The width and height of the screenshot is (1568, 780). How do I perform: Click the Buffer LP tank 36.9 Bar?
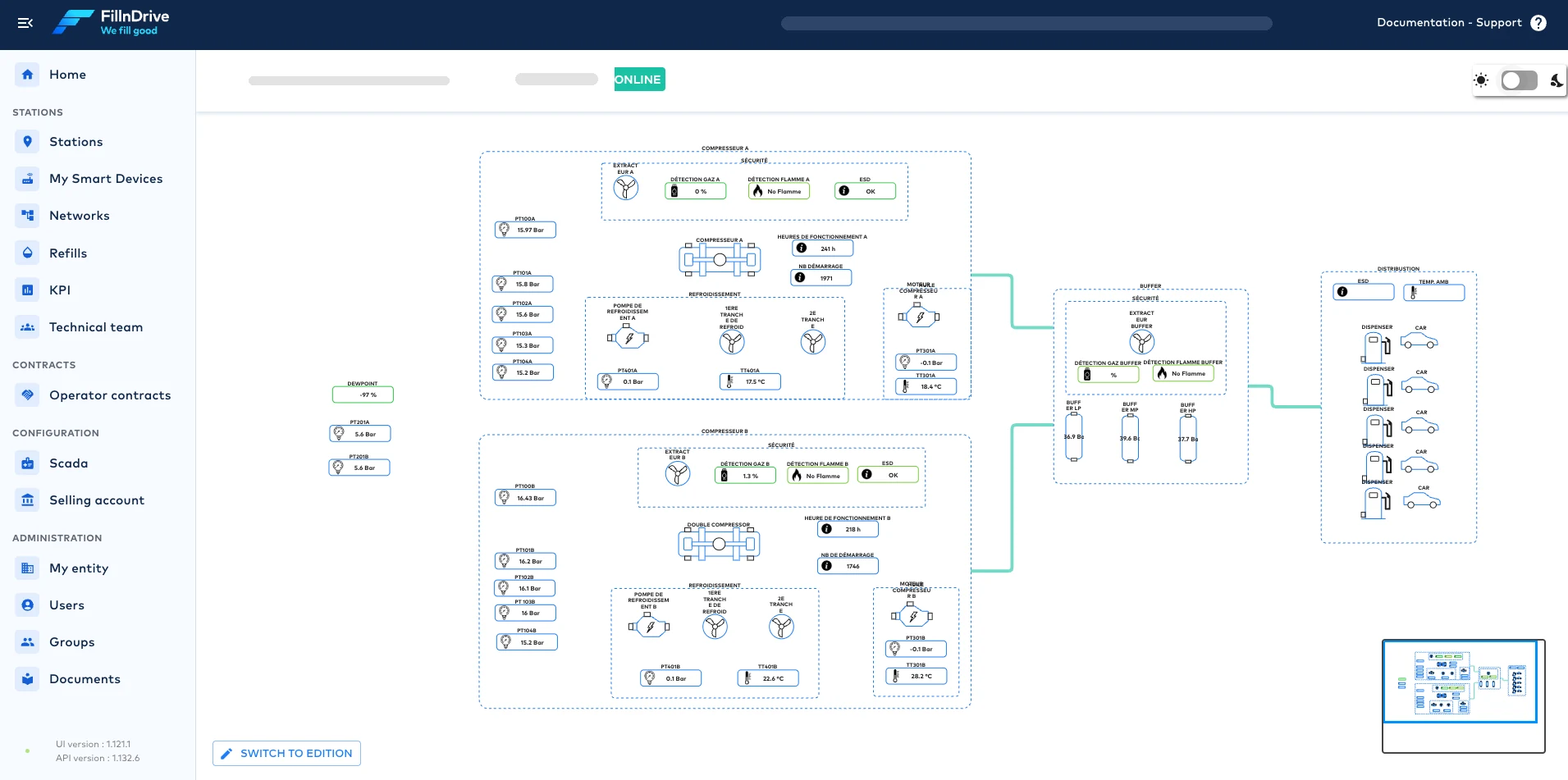1073,437
